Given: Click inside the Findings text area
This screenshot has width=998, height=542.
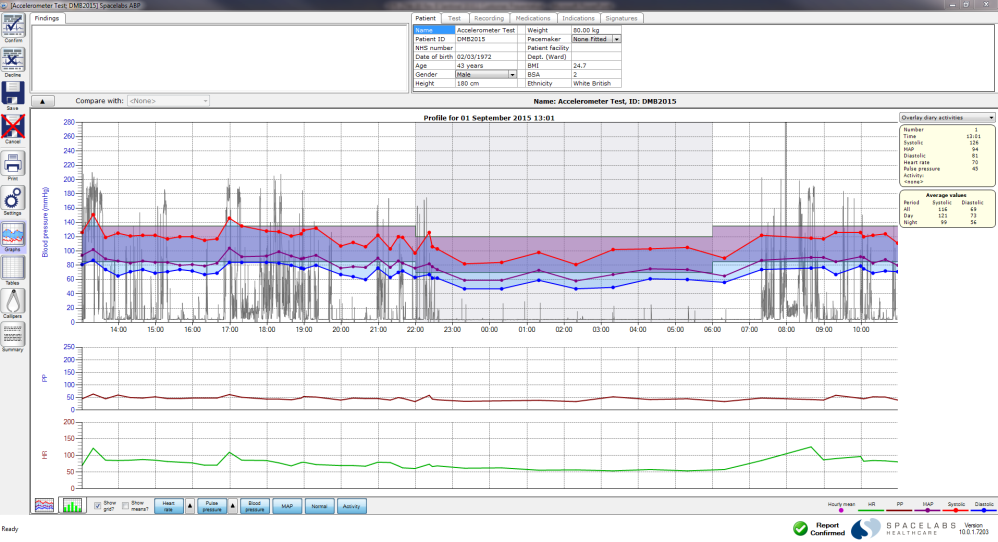Looking at the screenshot, I should tap(220, 58).
